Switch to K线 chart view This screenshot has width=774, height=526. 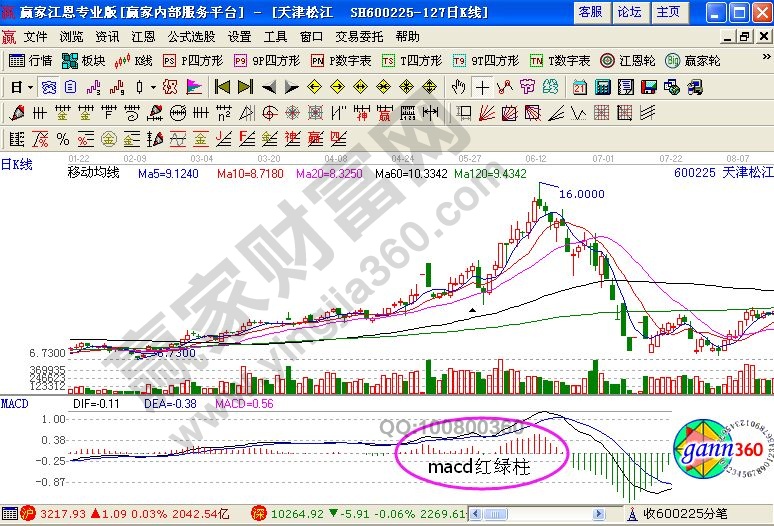pos(135,60)
